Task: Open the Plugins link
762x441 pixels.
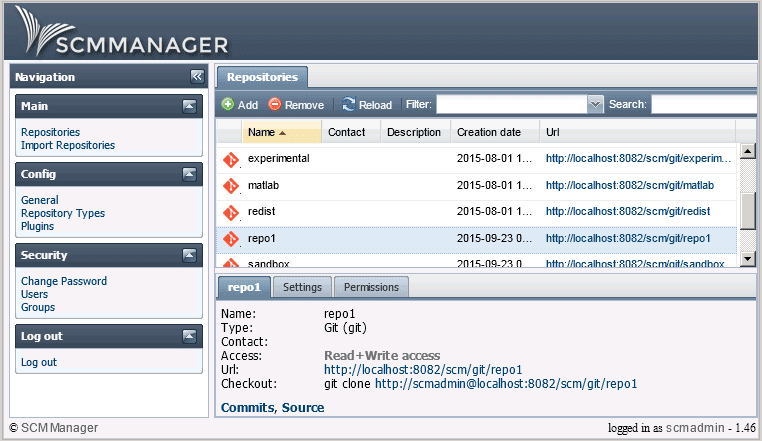Action: tap(37, 227)
